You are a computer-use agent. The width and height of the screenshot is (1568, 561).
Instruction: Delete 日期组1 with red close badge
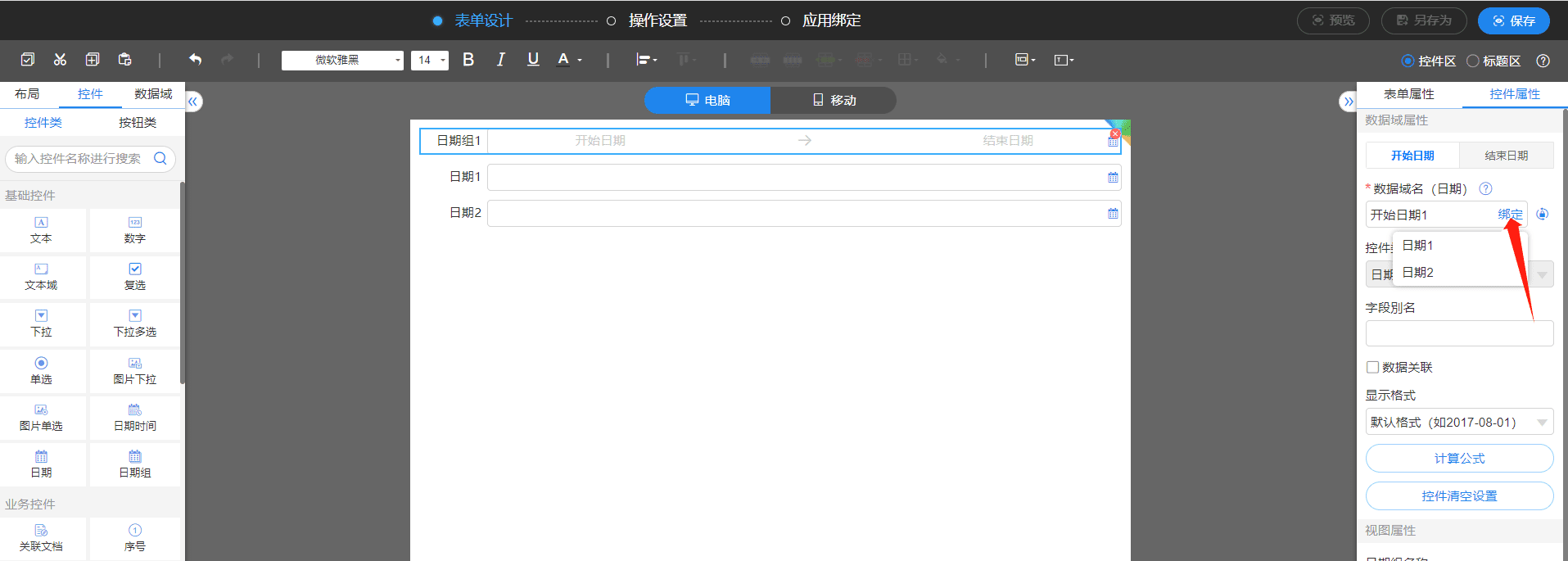click(1114, 133)
